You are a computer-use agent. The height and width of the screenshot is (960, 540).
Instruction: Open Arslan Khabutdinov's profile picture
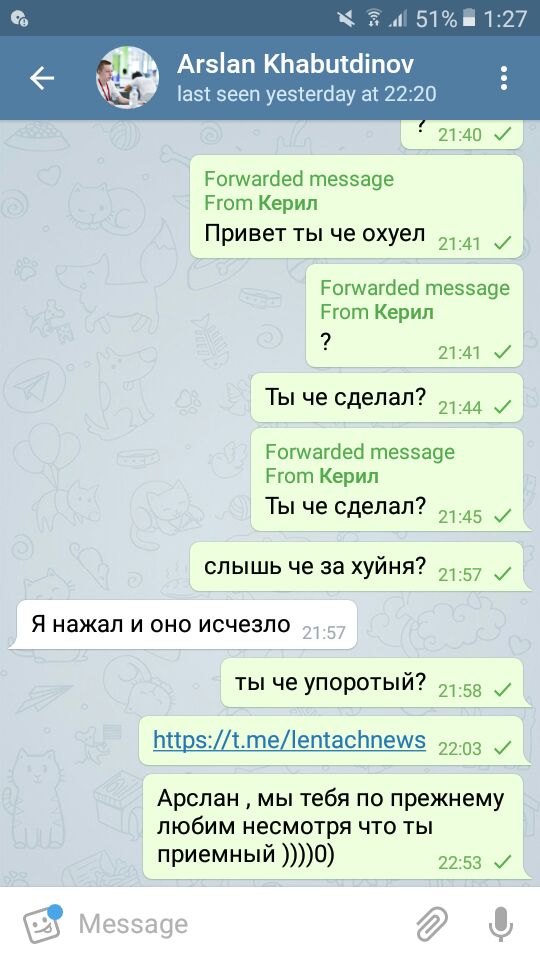tap(127, 78)
